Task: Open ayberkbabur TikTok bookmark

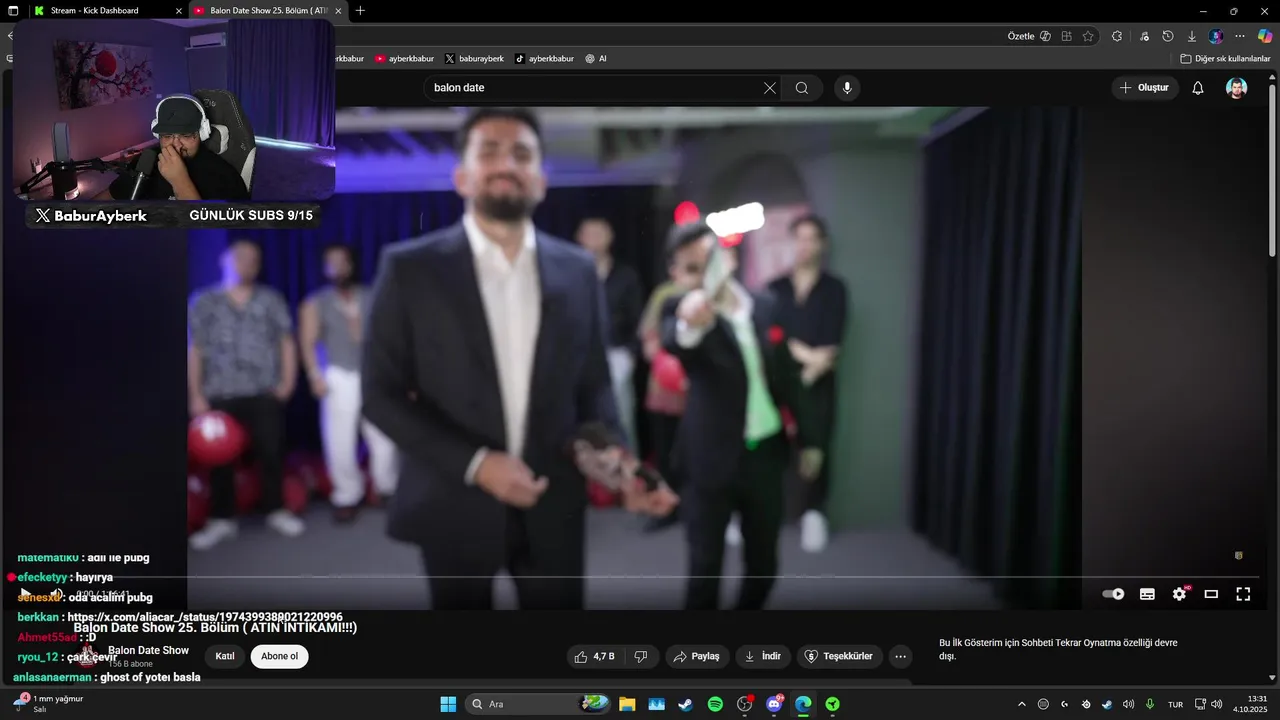Action: (544, 58)
